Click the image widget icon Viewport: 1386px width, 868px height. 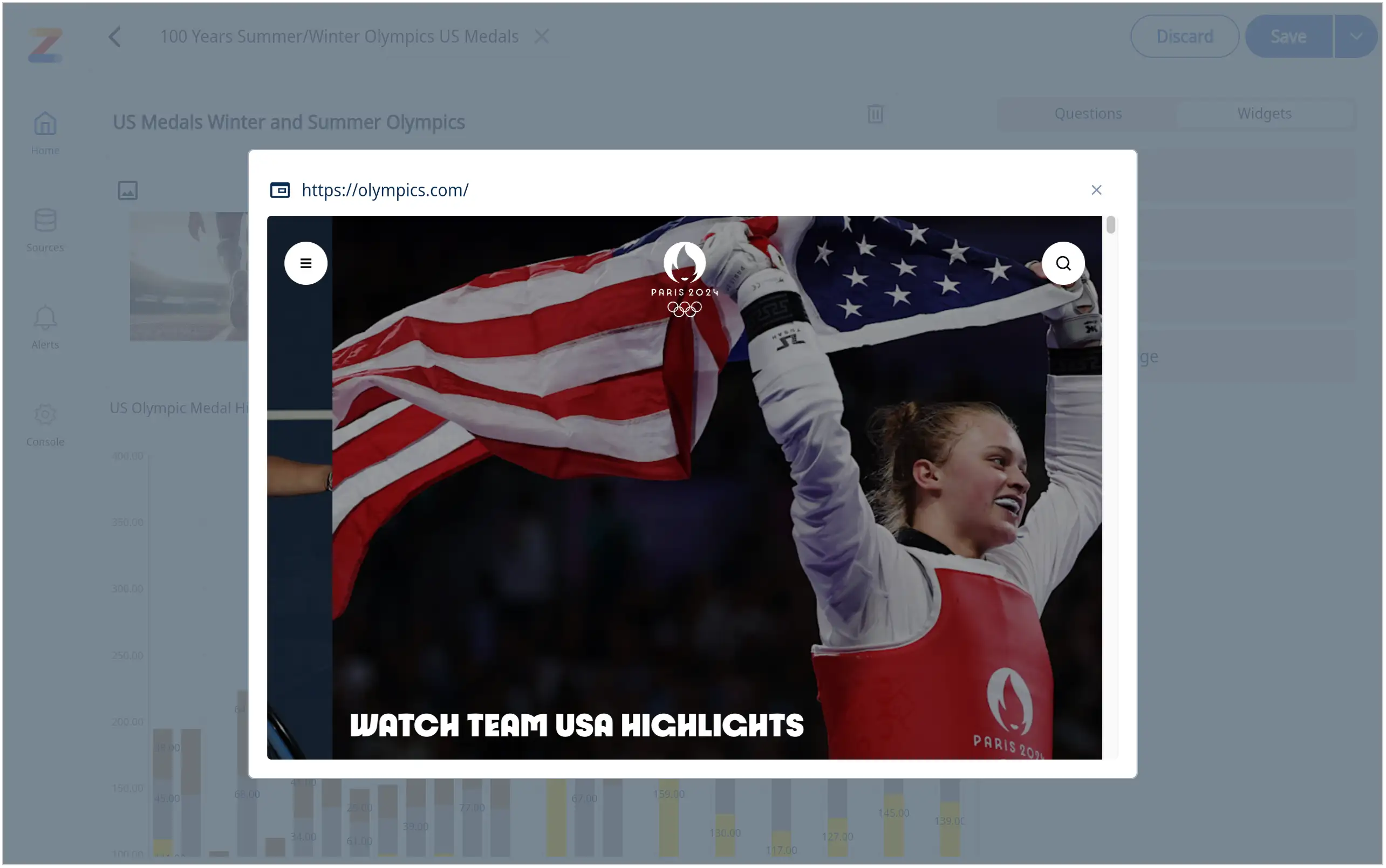pyautogui.click(x=127, y=190)
